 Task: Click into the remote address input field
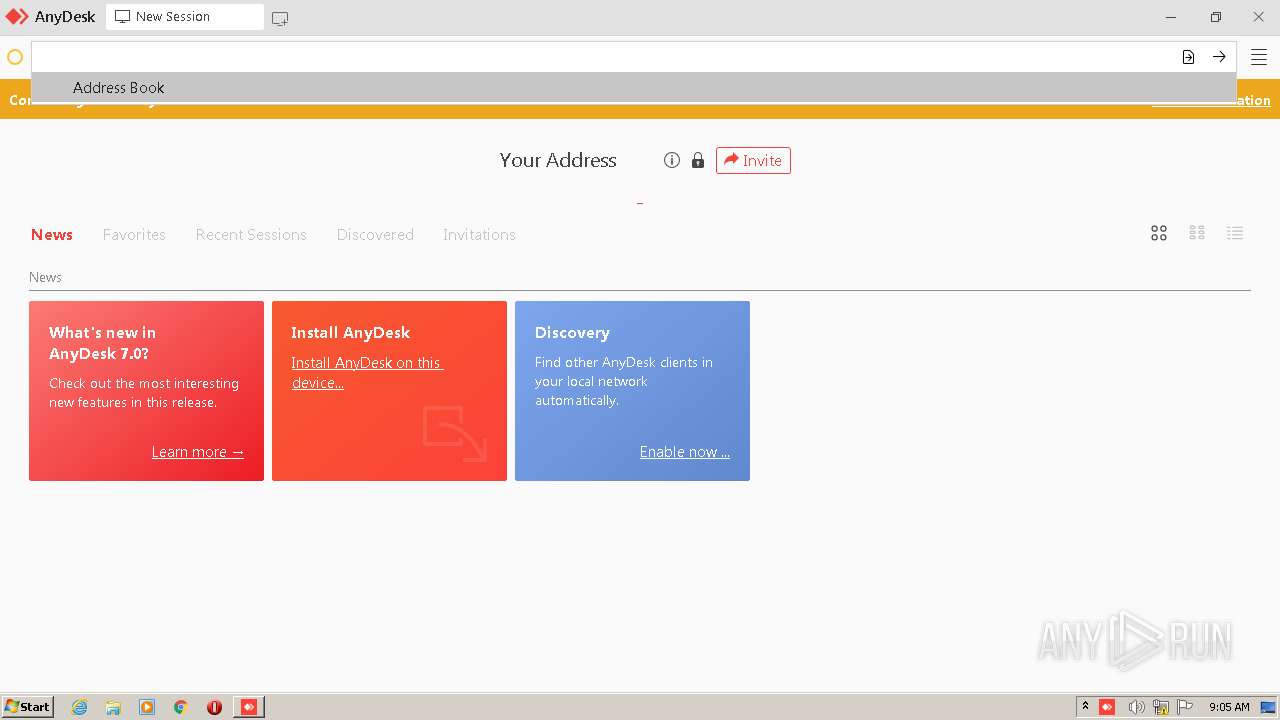click(x=603, y=57)
